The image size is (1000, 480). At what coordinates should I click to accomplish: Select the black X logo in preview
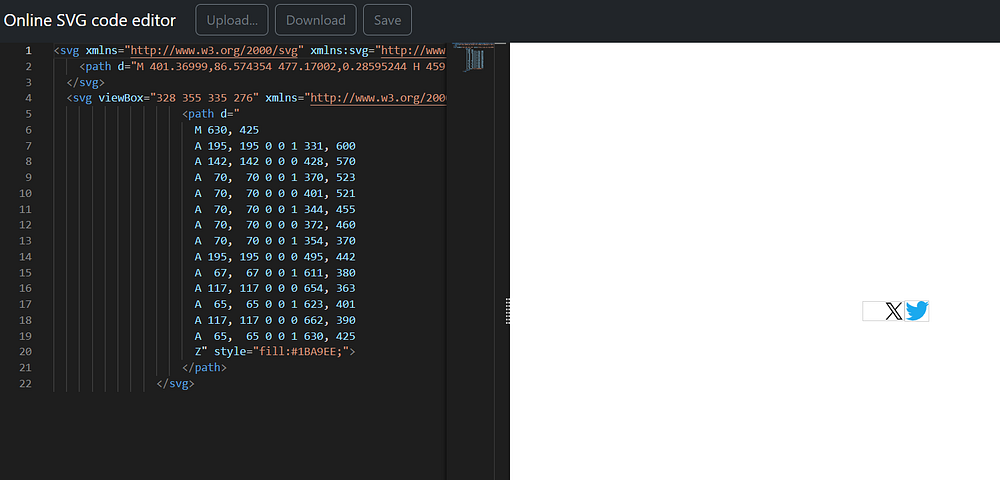(x=894, y=311)
